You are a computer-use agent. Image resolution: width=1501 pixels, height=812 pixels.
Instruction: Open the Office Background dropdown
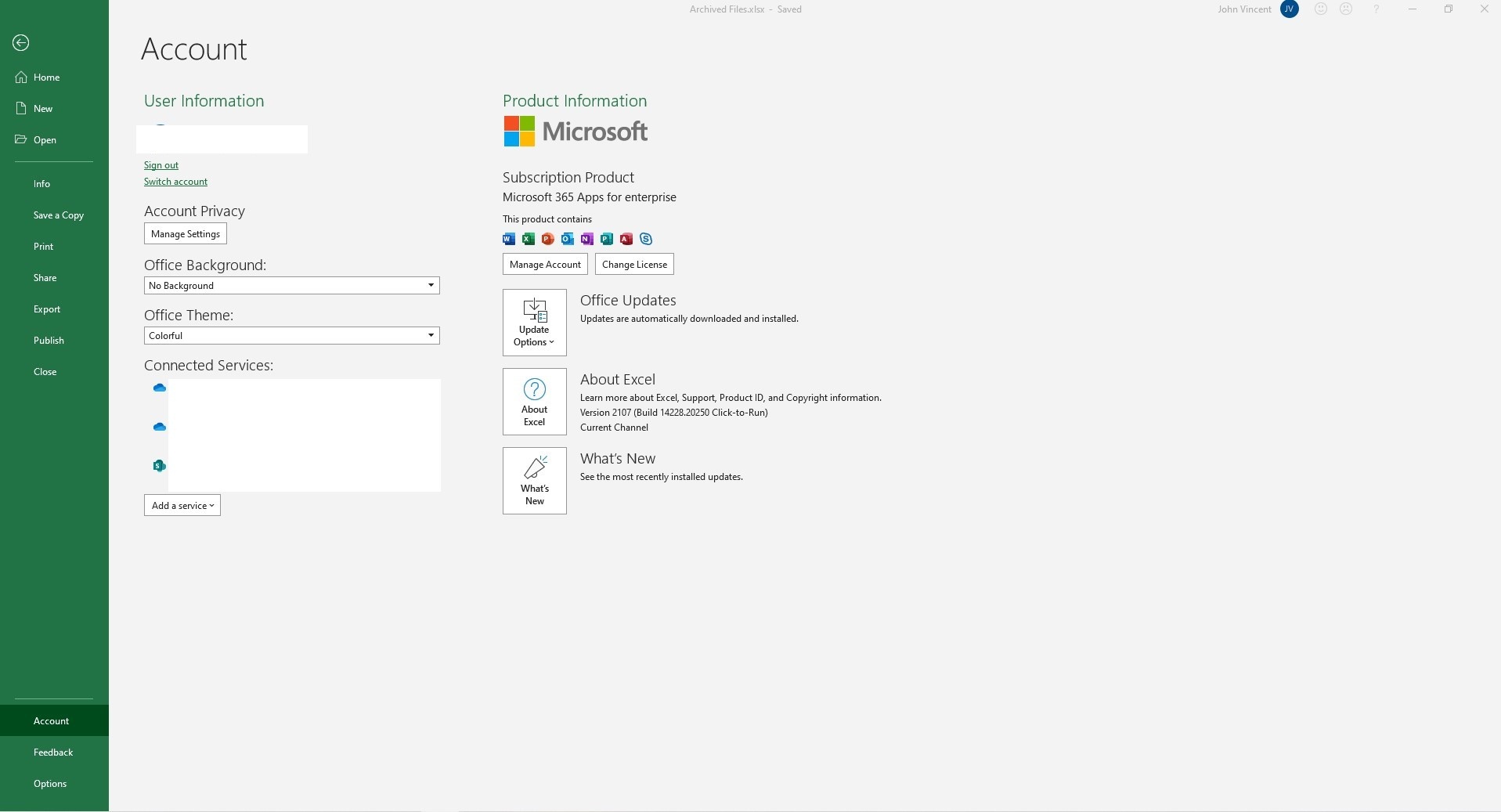[292, 286]
